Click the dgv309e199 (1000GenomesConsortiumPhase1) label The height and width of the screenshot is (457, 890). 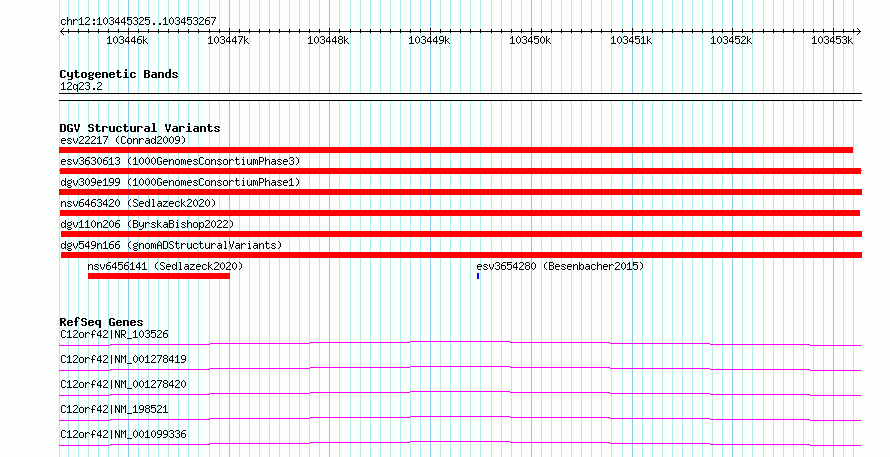click(180, 182)
